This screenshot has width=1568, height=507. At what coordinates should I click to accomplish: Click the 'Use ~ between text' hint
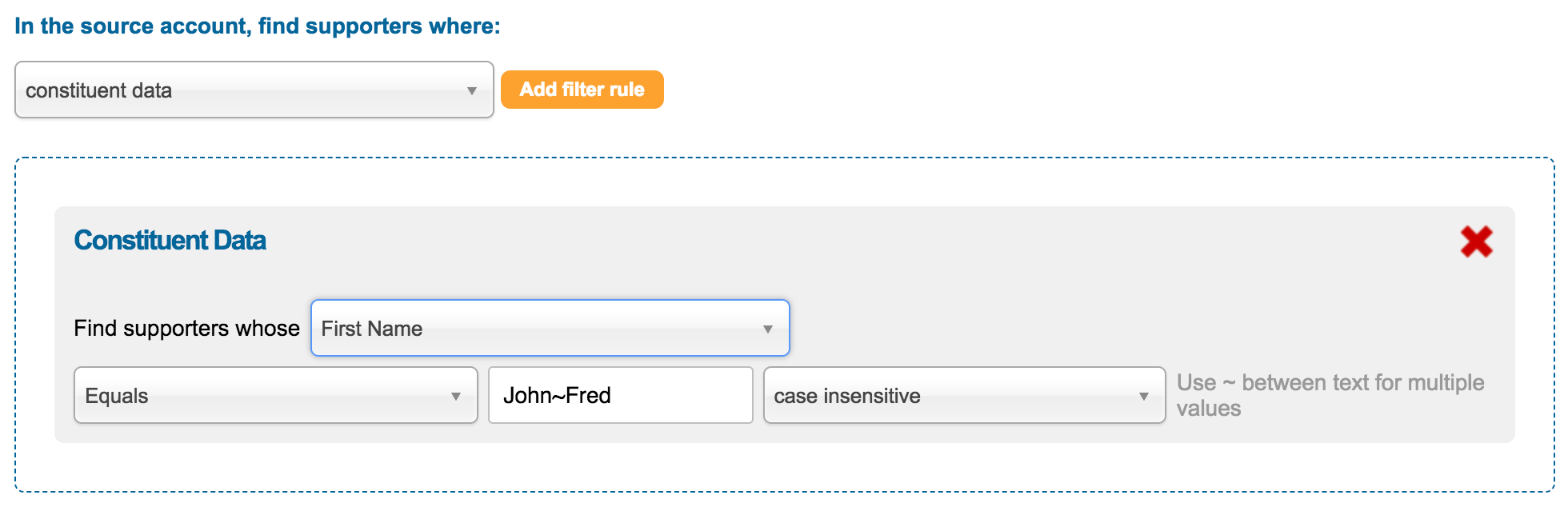[x=1330, y=383]
